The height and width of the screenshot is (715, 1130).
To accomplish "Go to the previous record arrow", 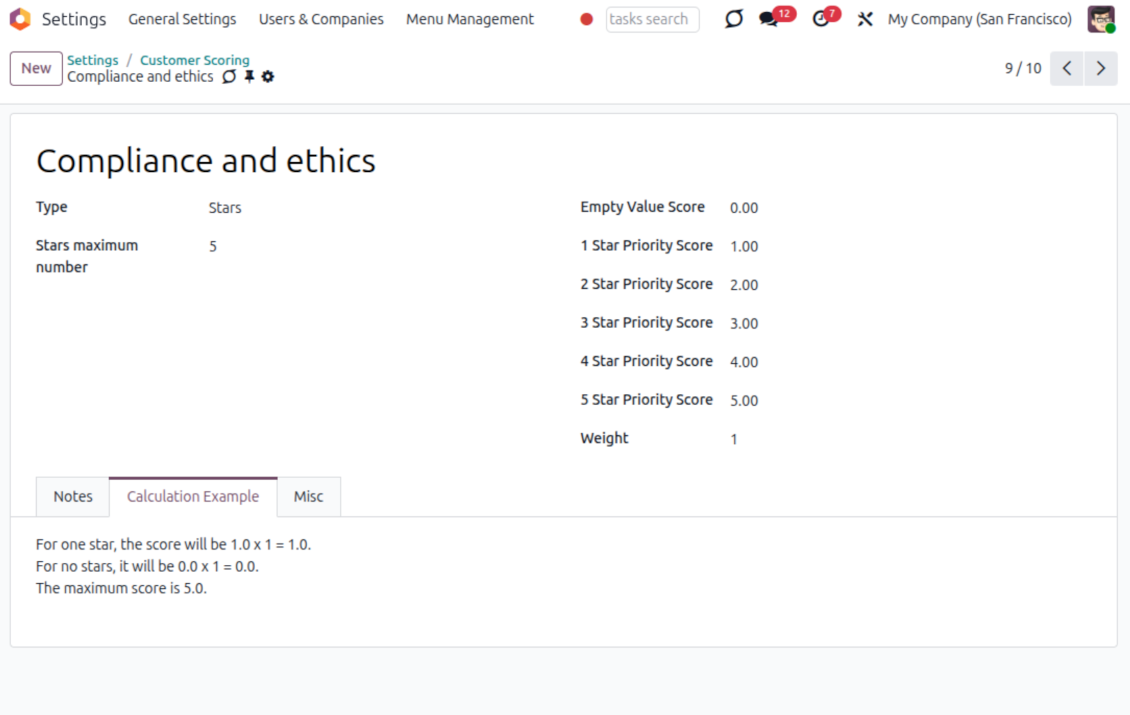I will 1067,69.
